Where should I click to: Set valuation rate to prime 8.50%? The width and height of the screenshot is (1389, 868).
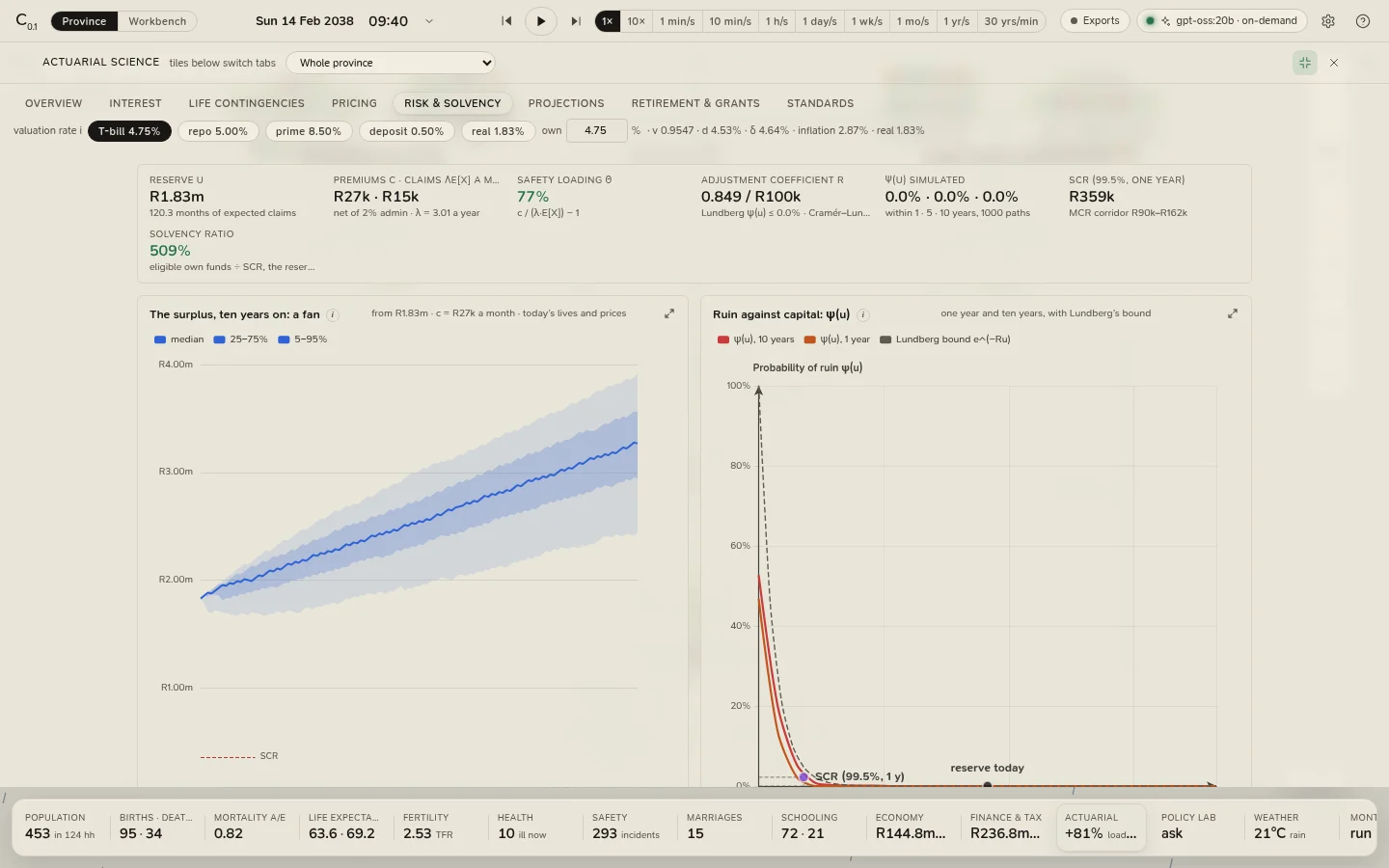click(309, 131)
